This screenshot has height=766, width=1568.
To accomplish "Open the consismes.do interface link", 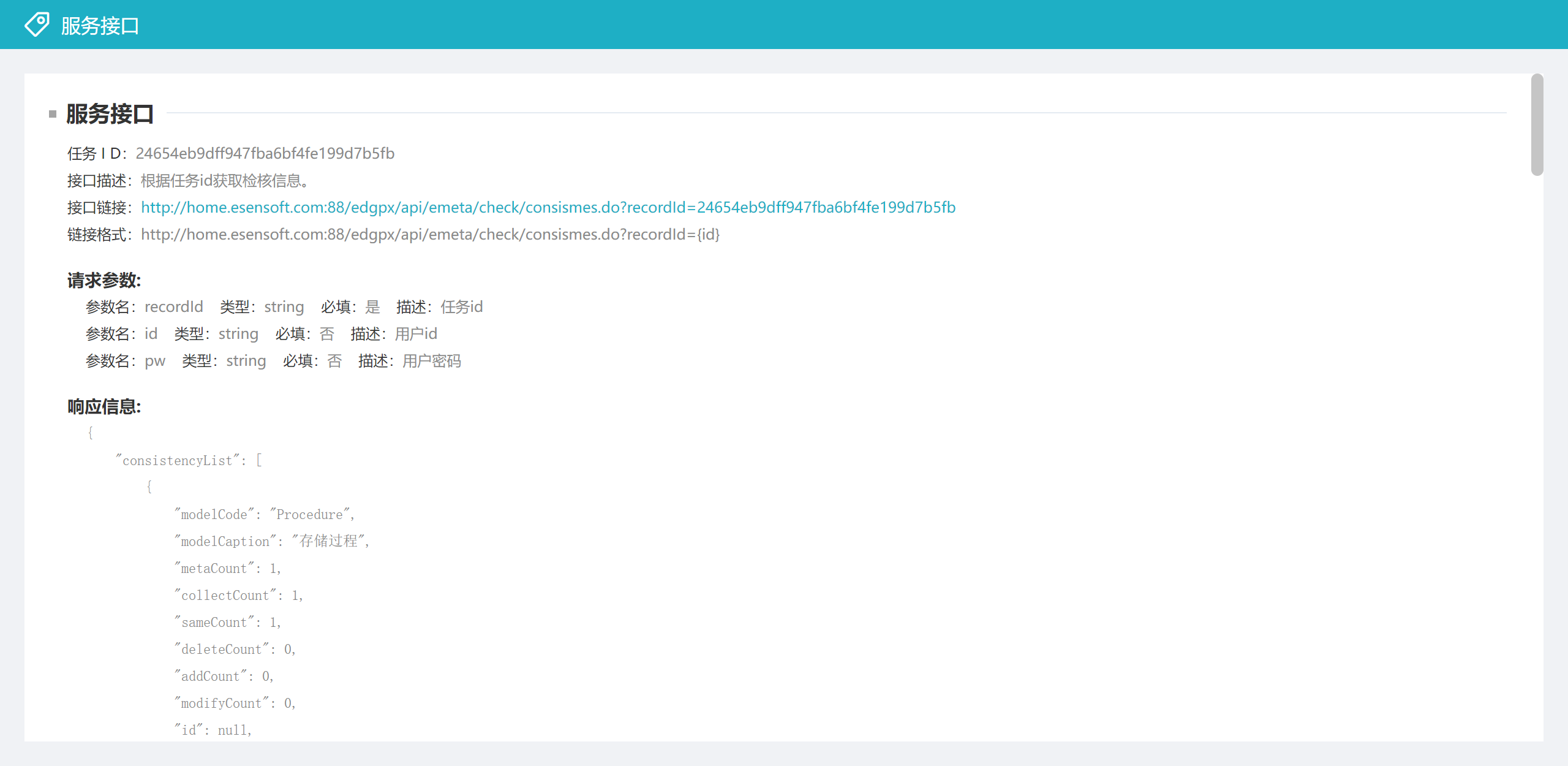I will pyautogui.click(x=548, y=208).
